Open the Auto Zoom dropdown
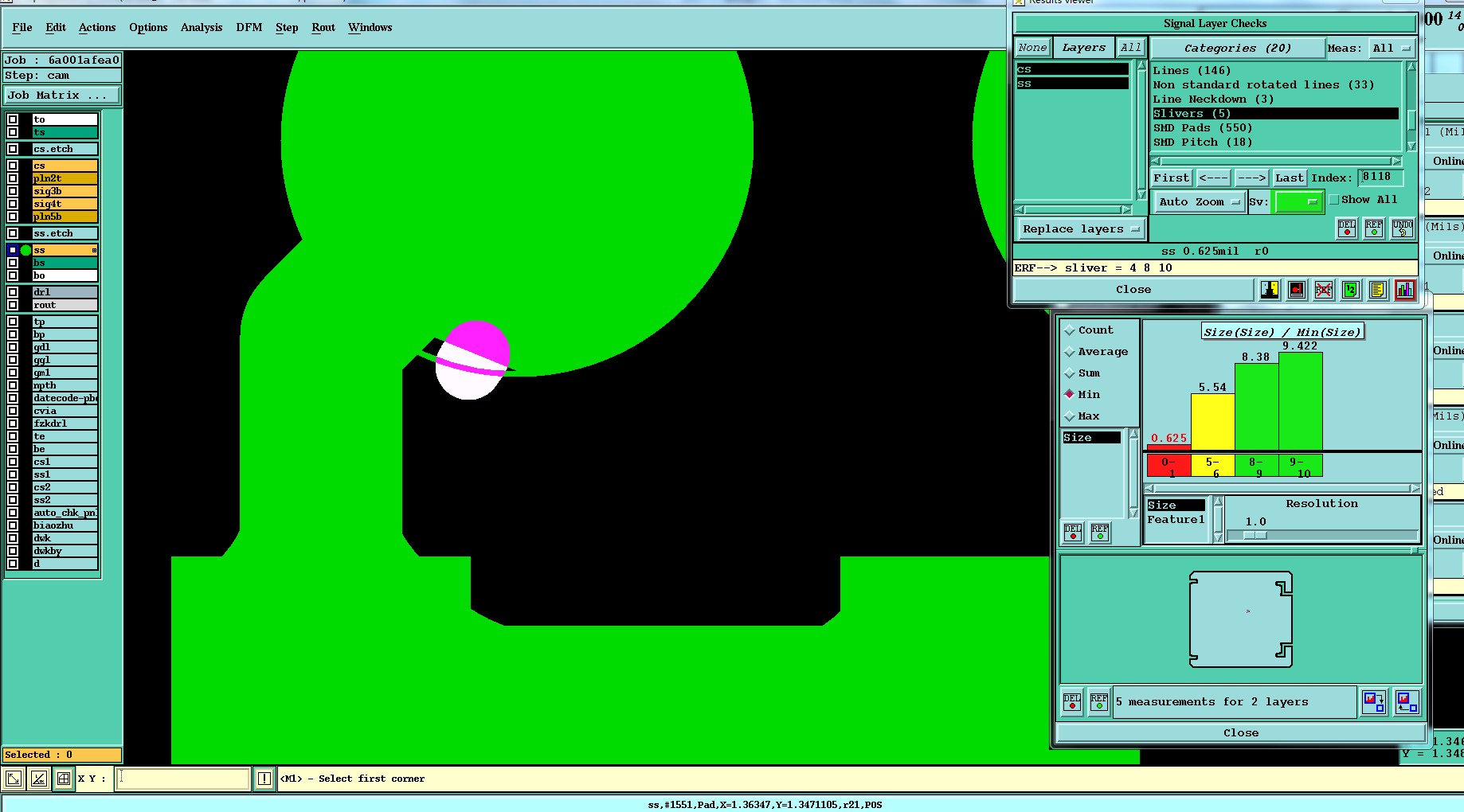Viewport: 1464px width, 812px height. (1199, 202)
